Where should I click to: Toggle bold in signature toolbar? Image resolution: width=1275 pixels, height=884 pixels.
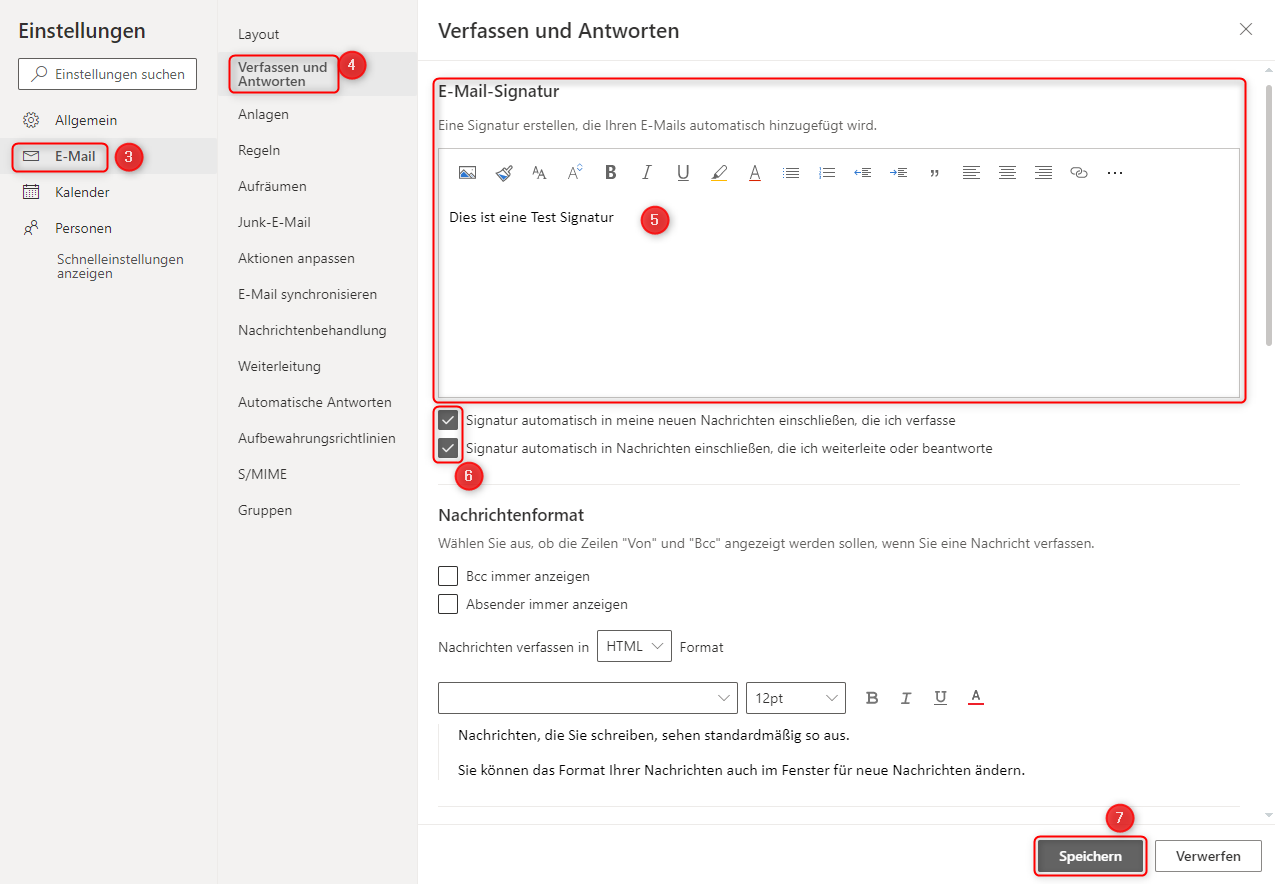coord(611,173)
